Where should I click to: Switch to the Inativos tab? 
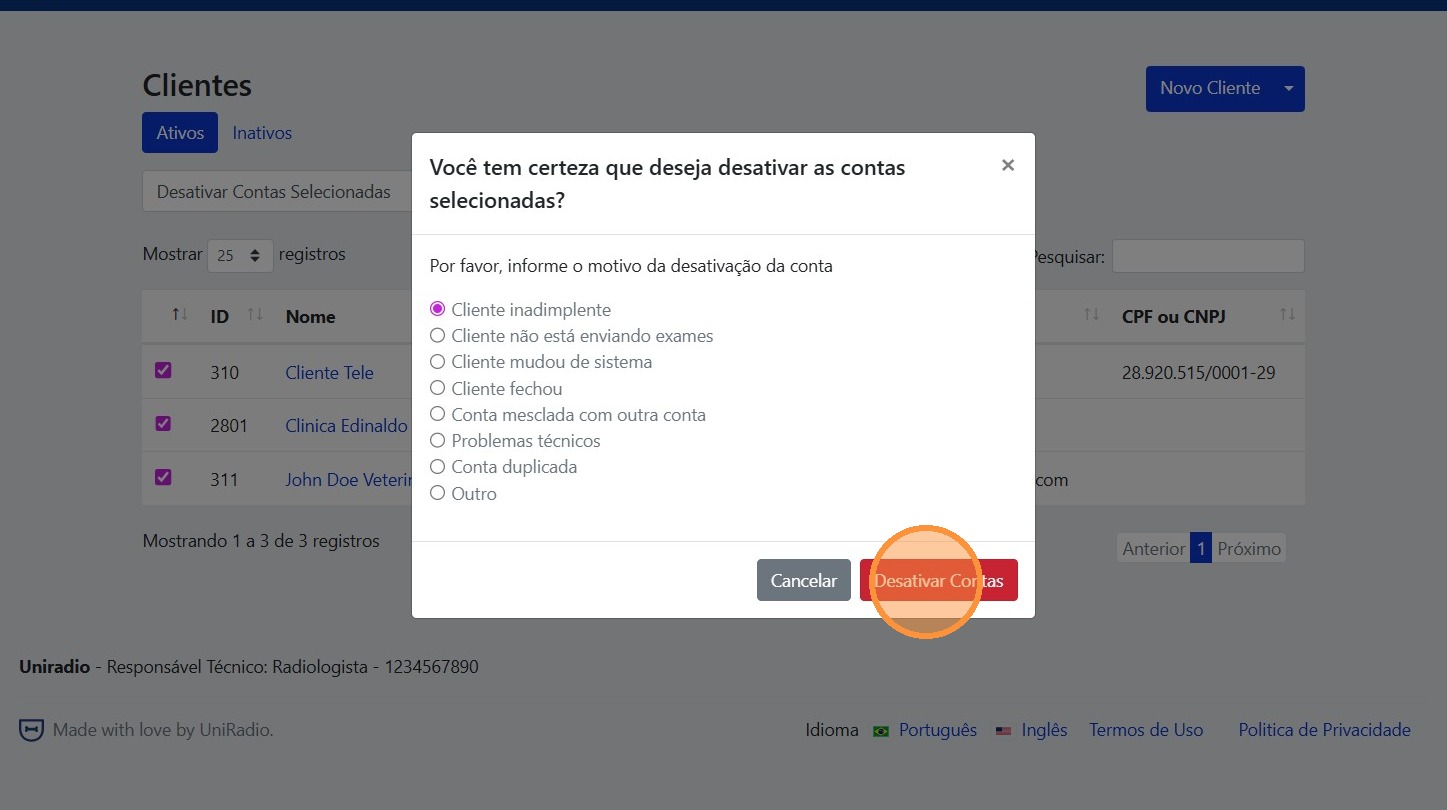pyautogui.click(x=262, y=132)
